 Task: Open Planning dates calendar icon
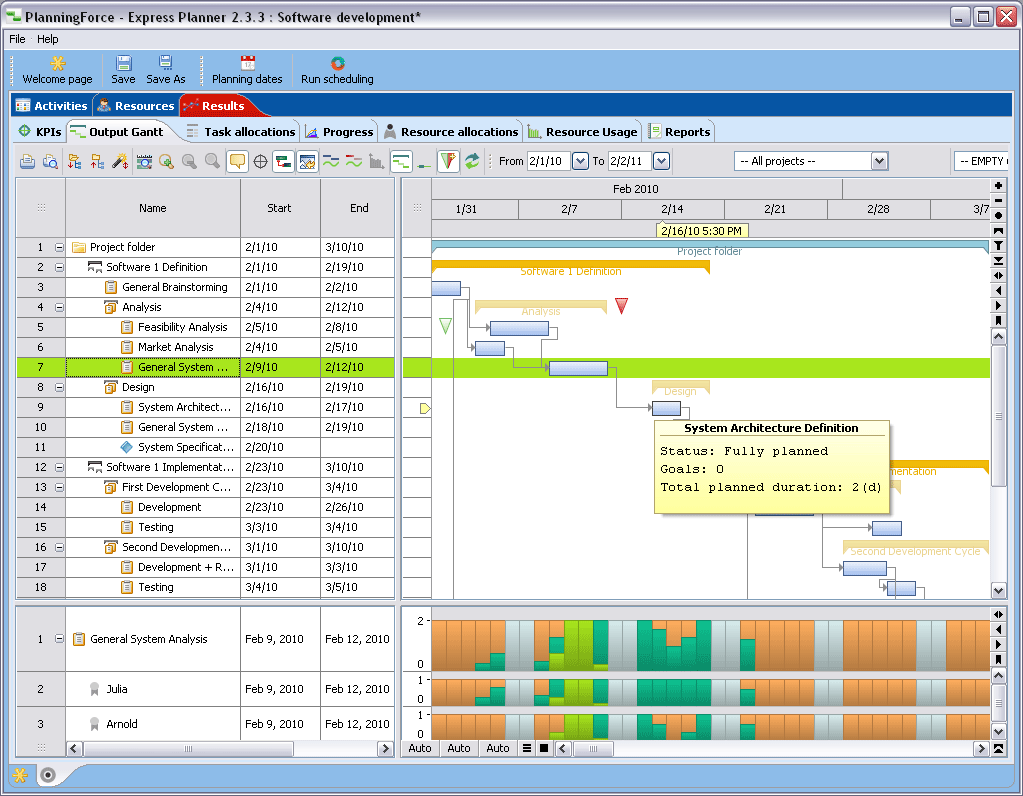[247, 64]
